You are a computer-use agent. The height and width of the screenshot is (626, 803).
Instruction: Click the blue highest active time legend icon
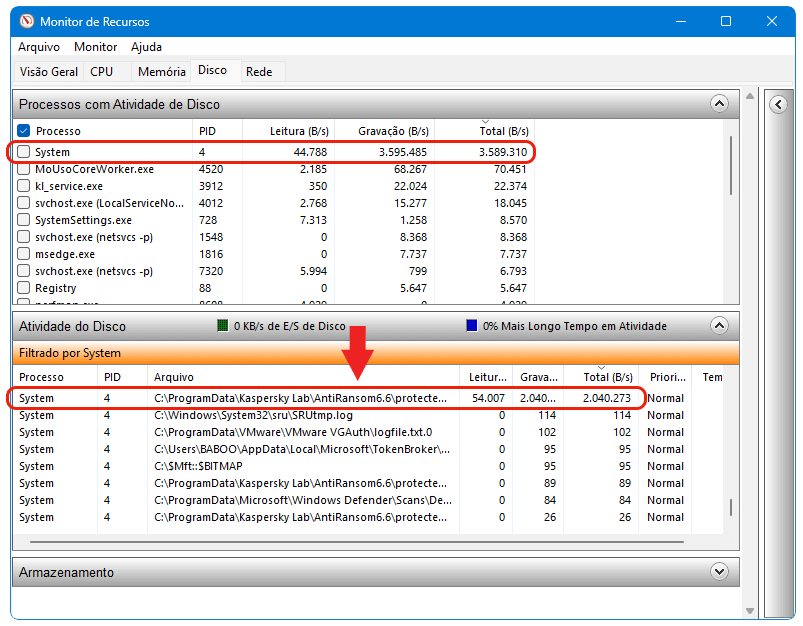pyautogui.click(x=470, y=325)
